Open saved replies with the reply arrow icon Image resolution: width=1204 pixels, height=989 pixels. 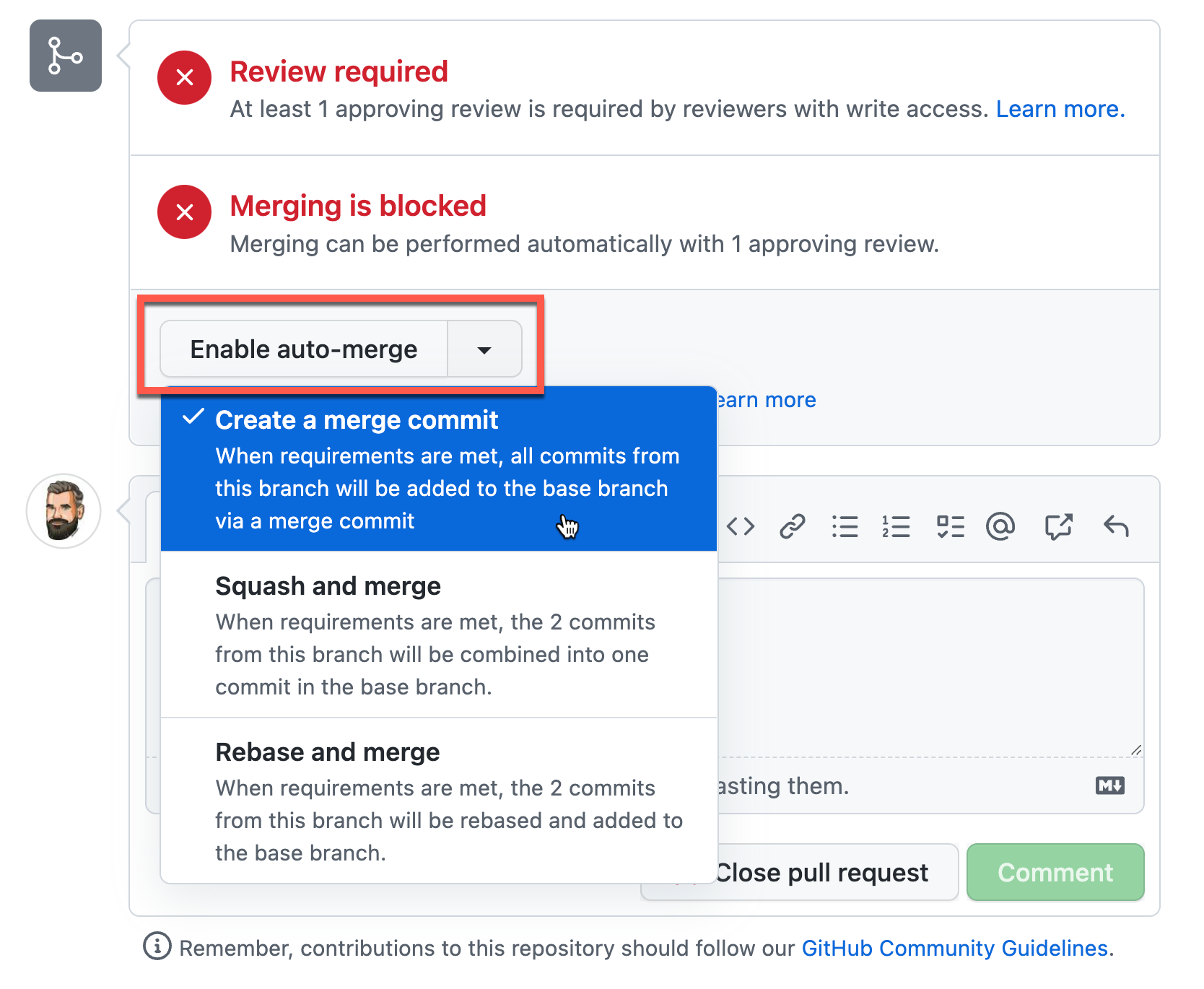click(x=1116, y=526)
